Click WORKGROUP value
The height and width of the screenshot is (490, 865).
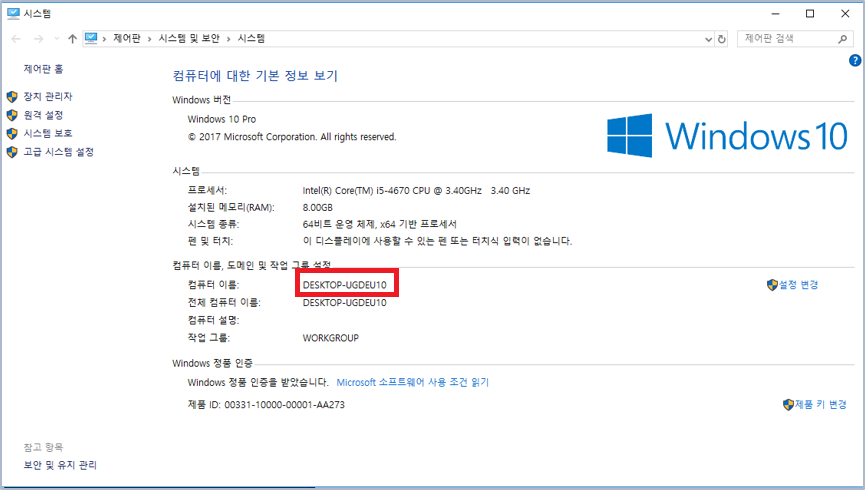click(330, 338)
